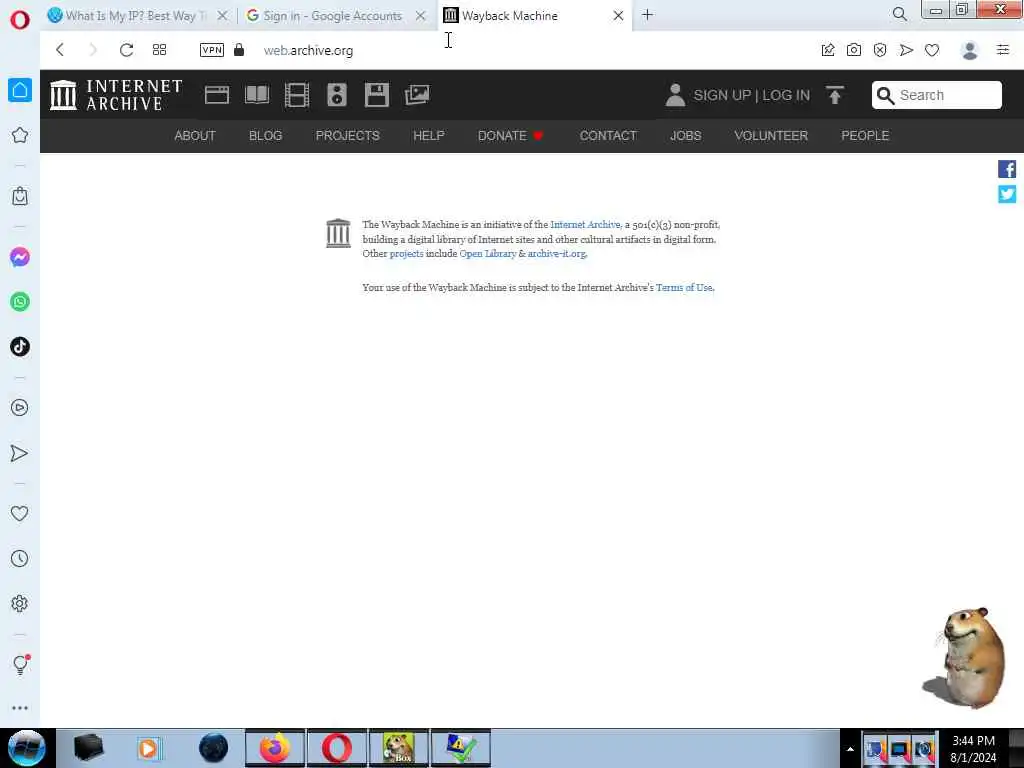1024x768 pixels.
Task: Open the HELP menu item
Action: 428,136
